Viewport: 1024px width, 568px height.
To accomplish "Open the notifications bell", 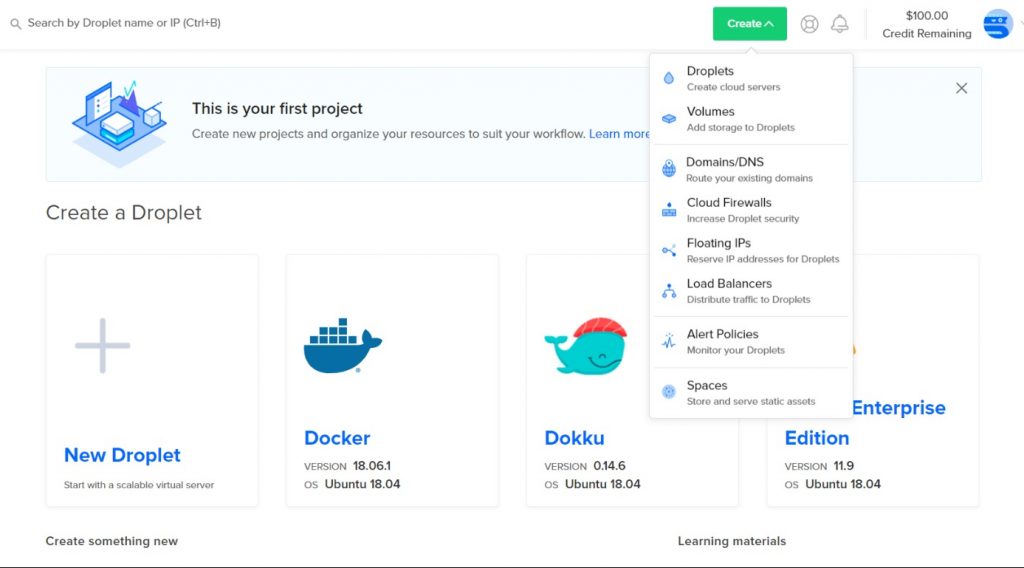I will (x=839, y=24).
